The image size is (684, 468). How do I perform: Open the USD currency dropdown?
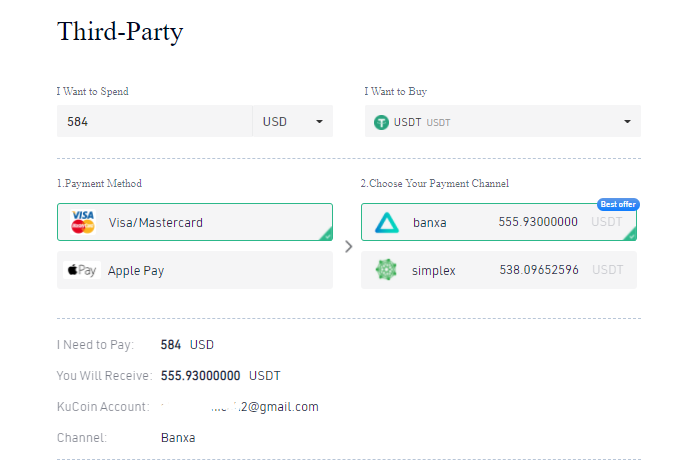[291, 121]
